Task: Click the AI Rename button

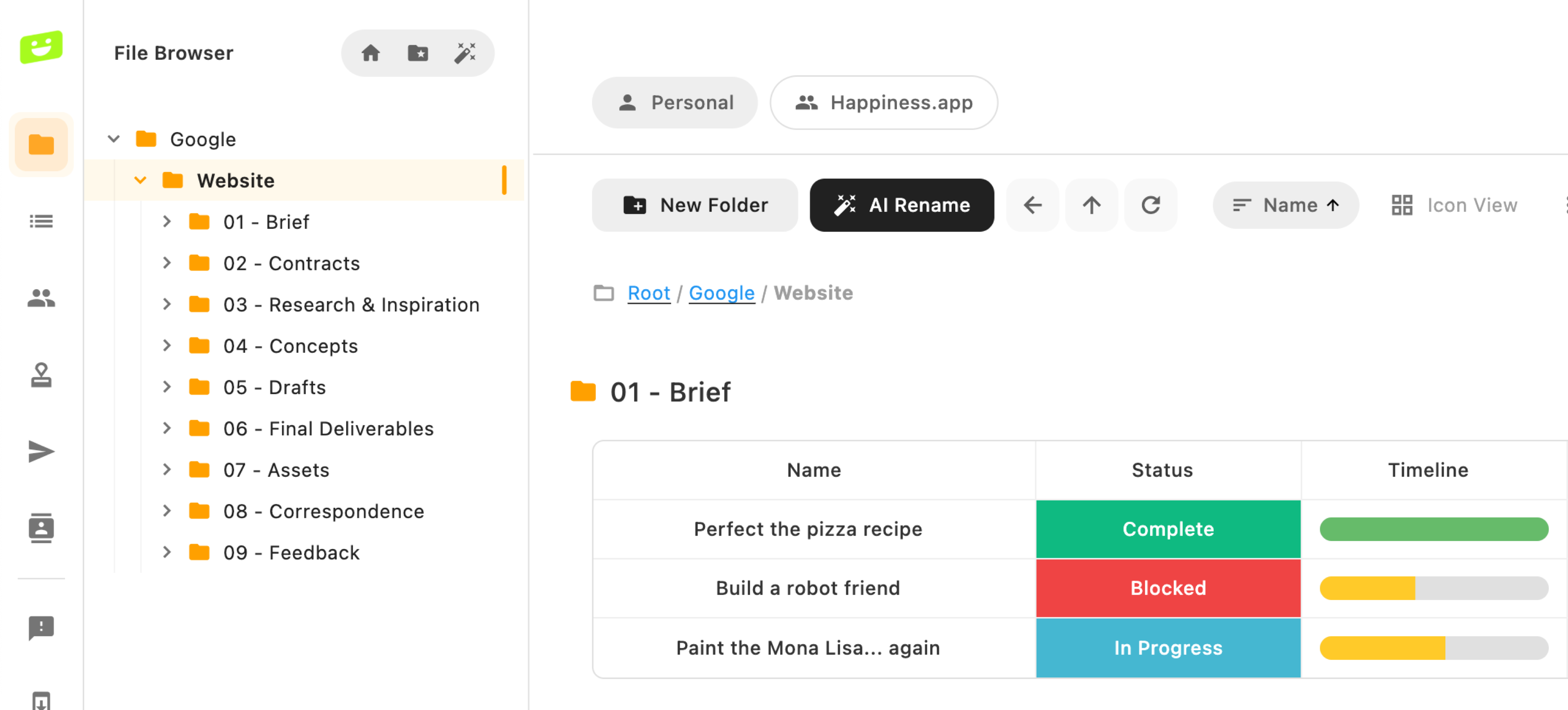Action: coord(902,205)
